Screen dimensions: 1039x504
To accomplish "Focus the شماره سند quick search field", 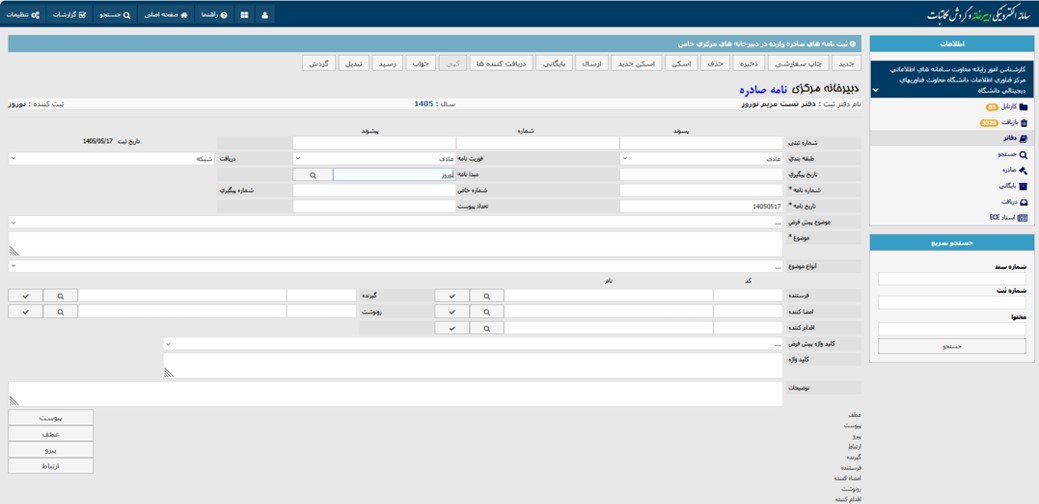I will [952, 279].
